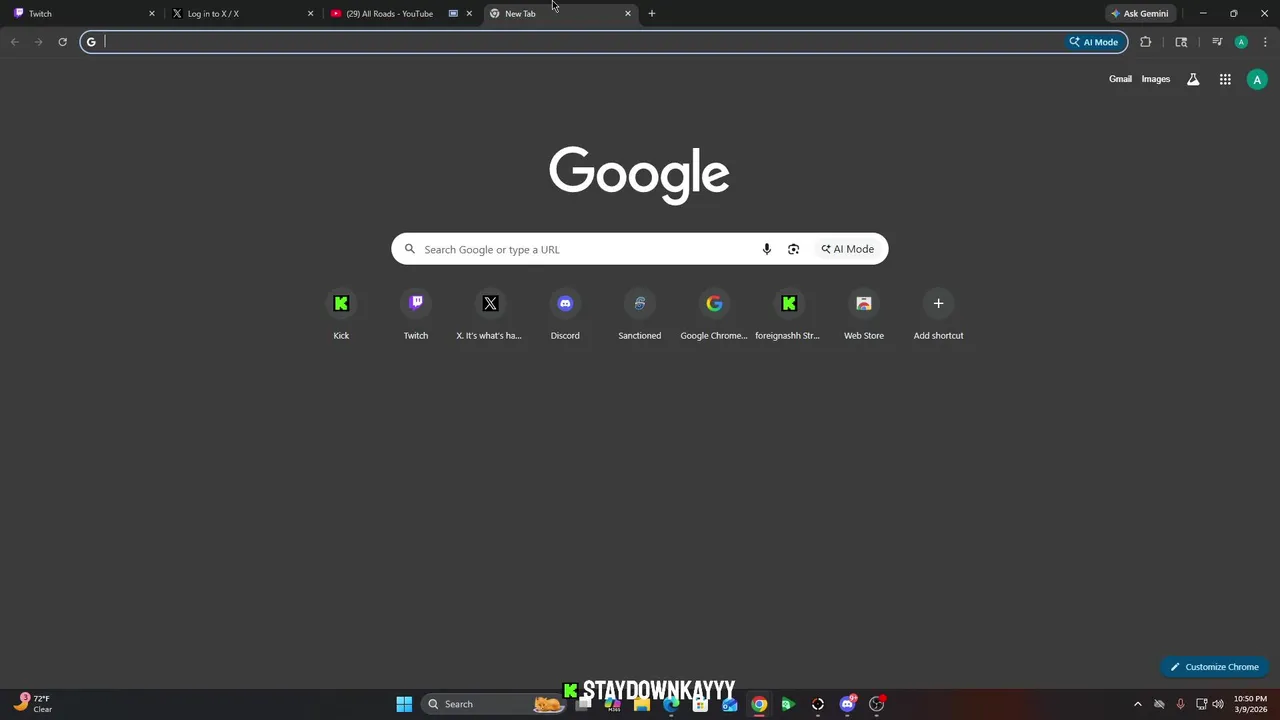This screenshot has height=720, width=1280.
Task: Open the Images link
Action: (1156, 79)
